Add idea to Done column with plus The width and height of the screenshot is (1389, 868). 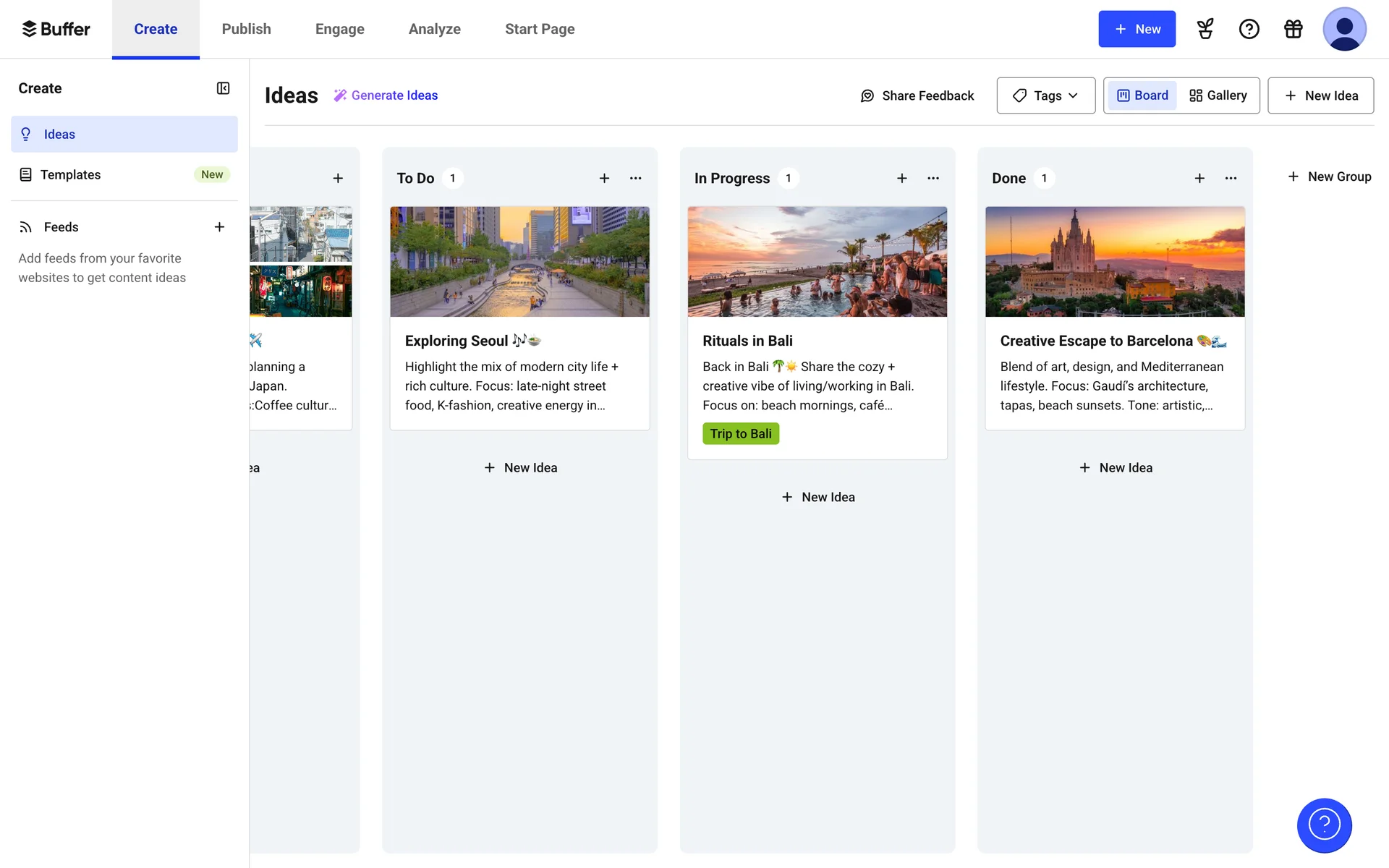(x=1199, y=178)
